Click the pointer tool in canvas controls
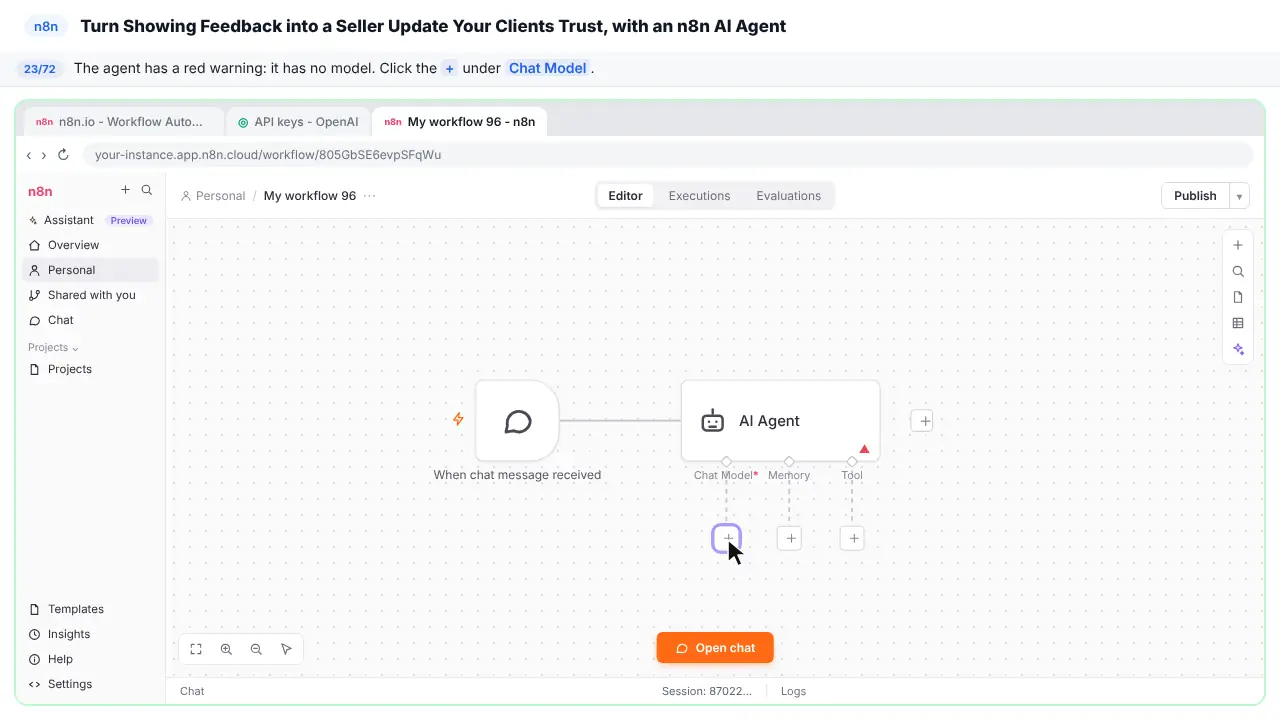This screenshot has width=1280, height=720. click(x=286, y=649)
